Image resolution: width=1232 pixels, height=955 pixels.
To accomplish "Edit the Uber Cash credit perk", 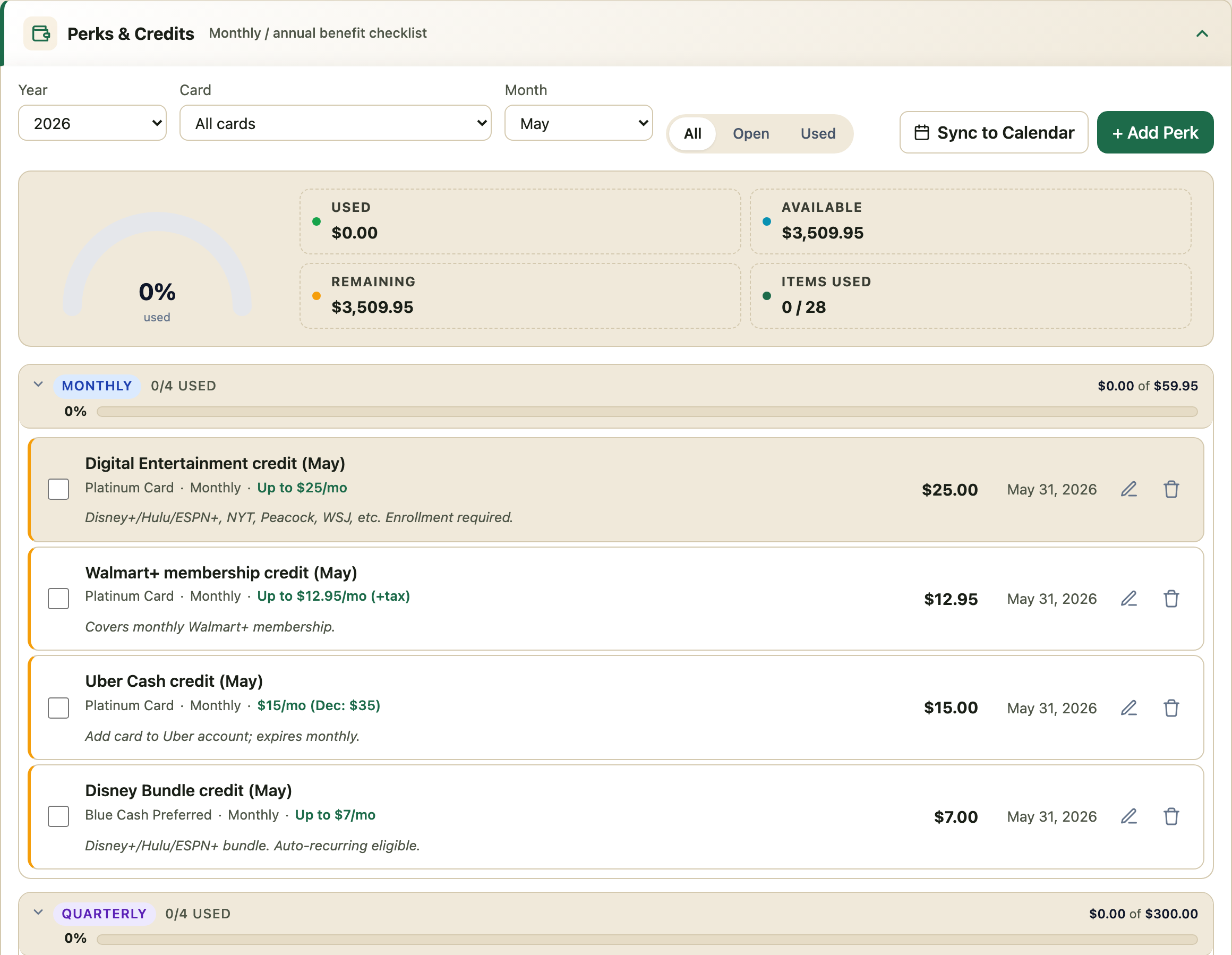I will [1129, 708].
